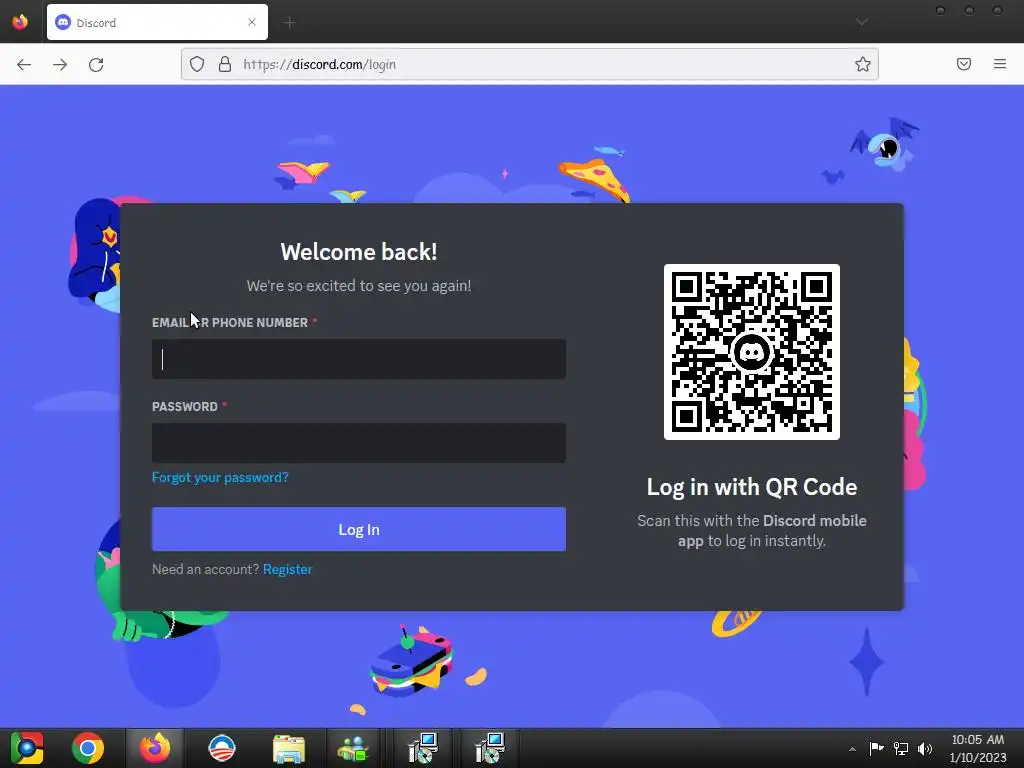Screen dimensions: 1024x768
Task: Open the first installer disc taskbar icon
Action: coord(423,748)
